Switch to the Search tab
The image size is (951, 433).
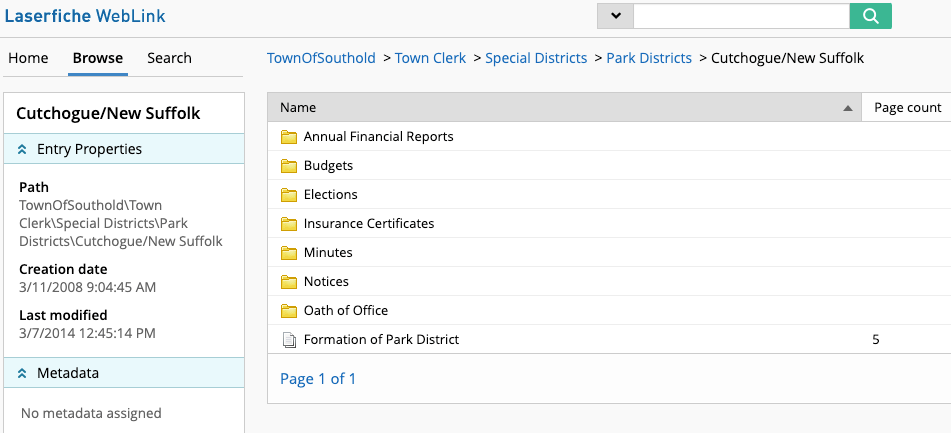169,58
